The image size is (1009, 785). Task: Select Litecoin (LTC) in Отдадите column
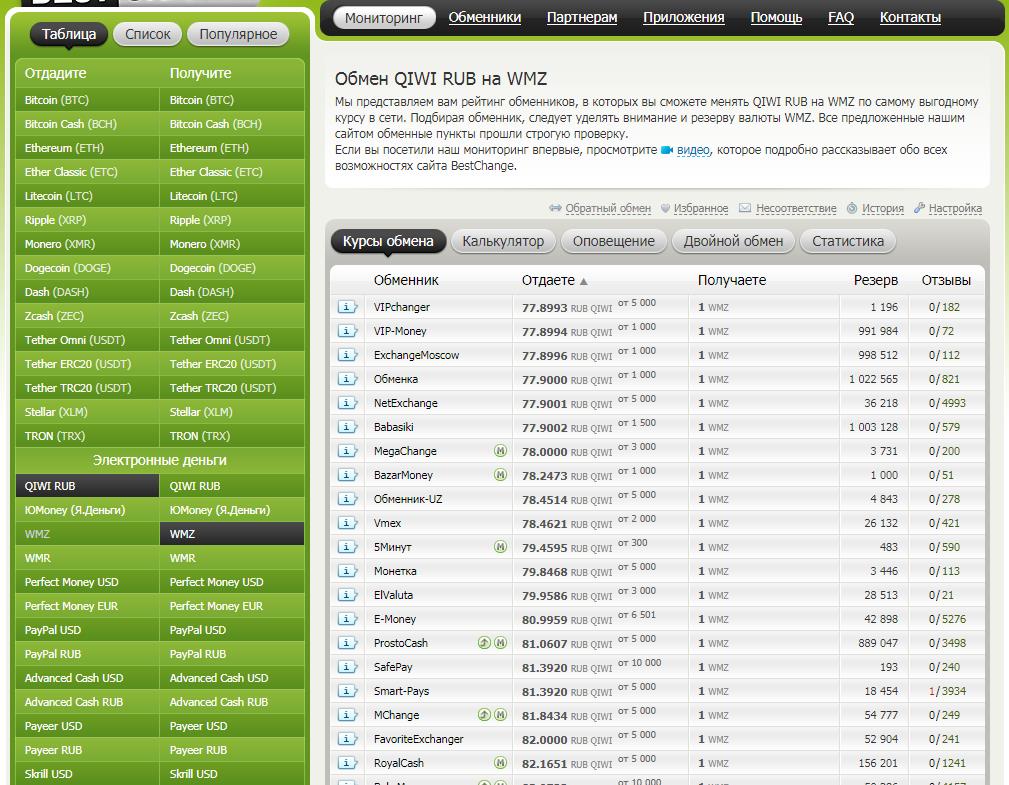88,196
